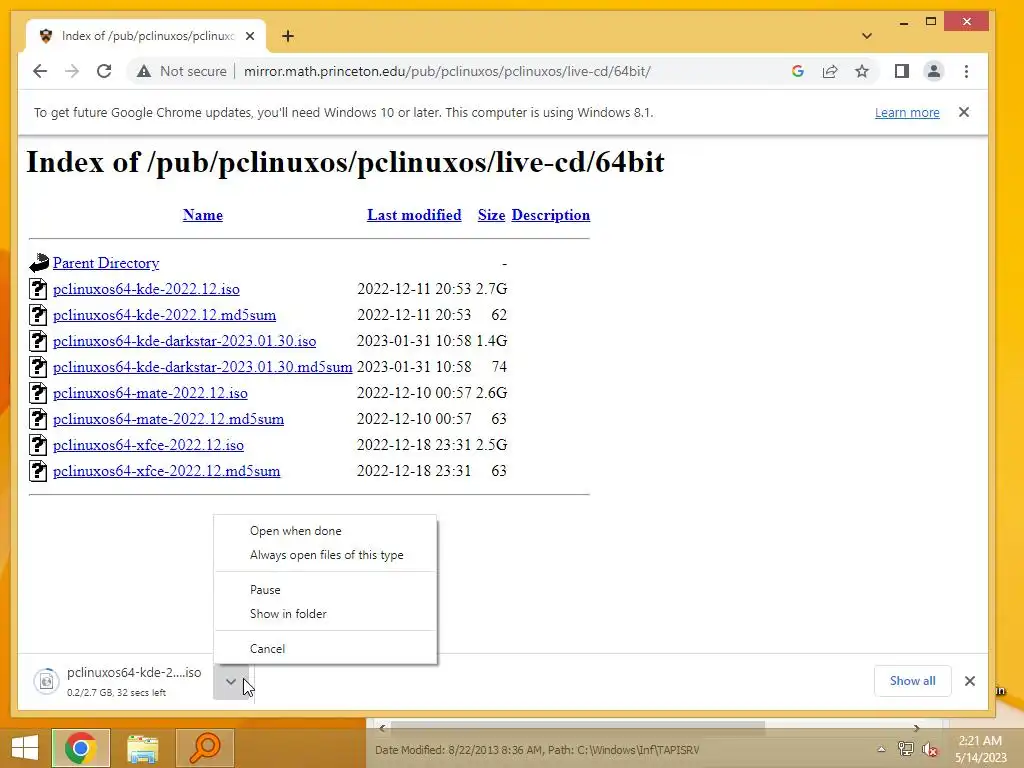This screenshot has height=768, width=1024.
Task: Click the forward navigation arrow
Action: 72,71
